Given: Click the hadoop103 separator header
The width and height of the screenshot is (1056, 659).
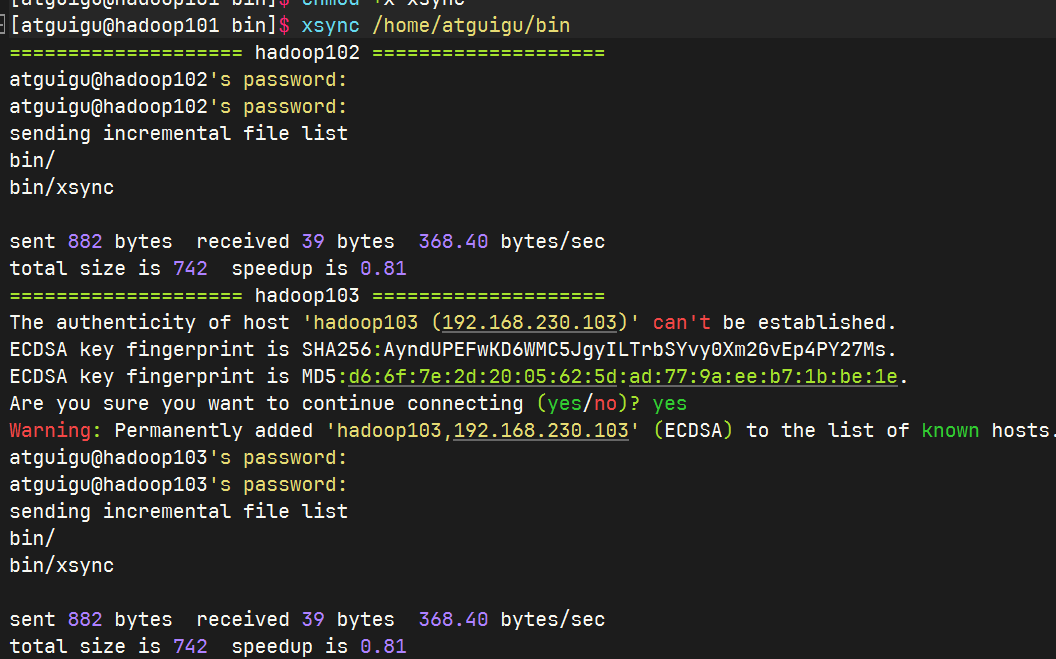Looking at the screenshot, I should (307, 296).
